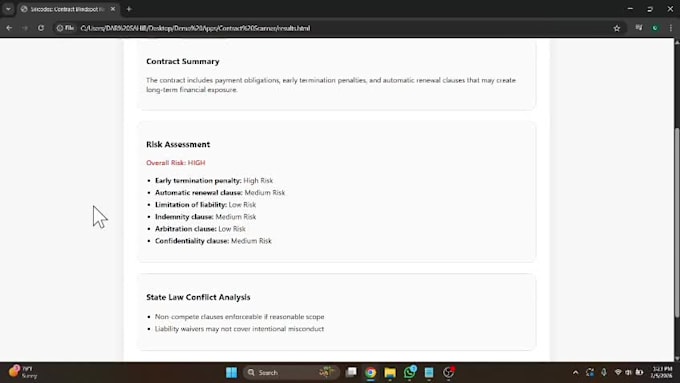This screenshot has height=383, width=680.
Task: Close the Contract Blindspot tab
Action: [113, 9]
